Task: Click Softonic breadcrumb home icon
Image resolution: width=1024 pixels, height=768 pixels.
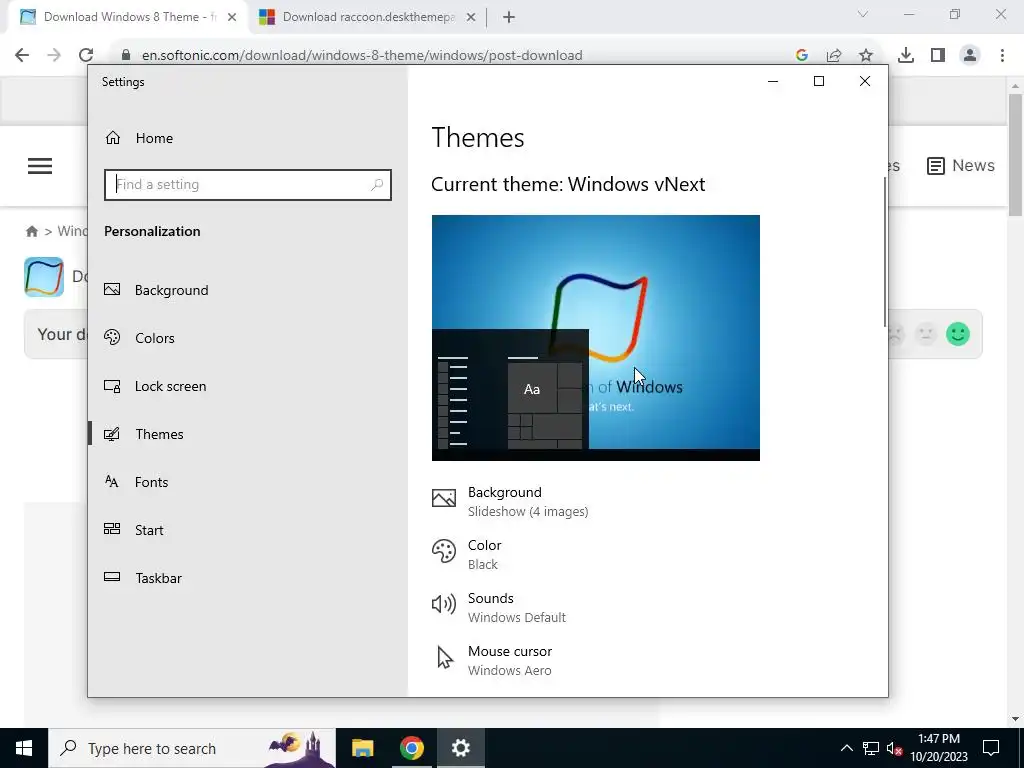Action: (x=32, y=231)
